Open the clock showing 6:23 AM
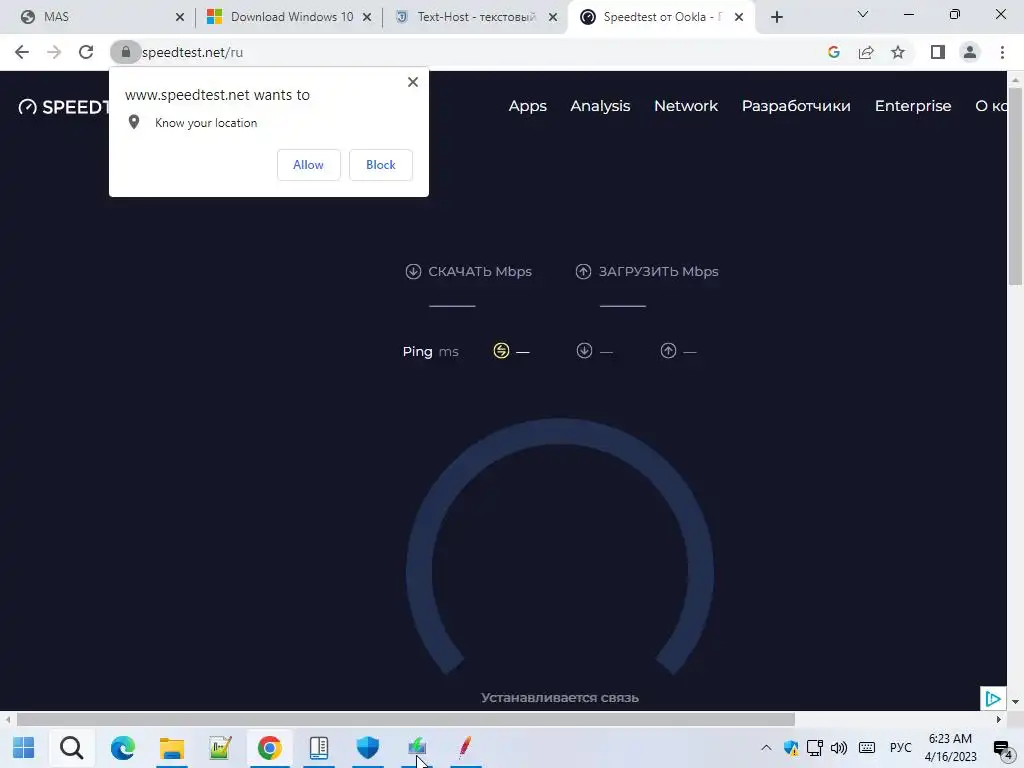 coord(951,747)
